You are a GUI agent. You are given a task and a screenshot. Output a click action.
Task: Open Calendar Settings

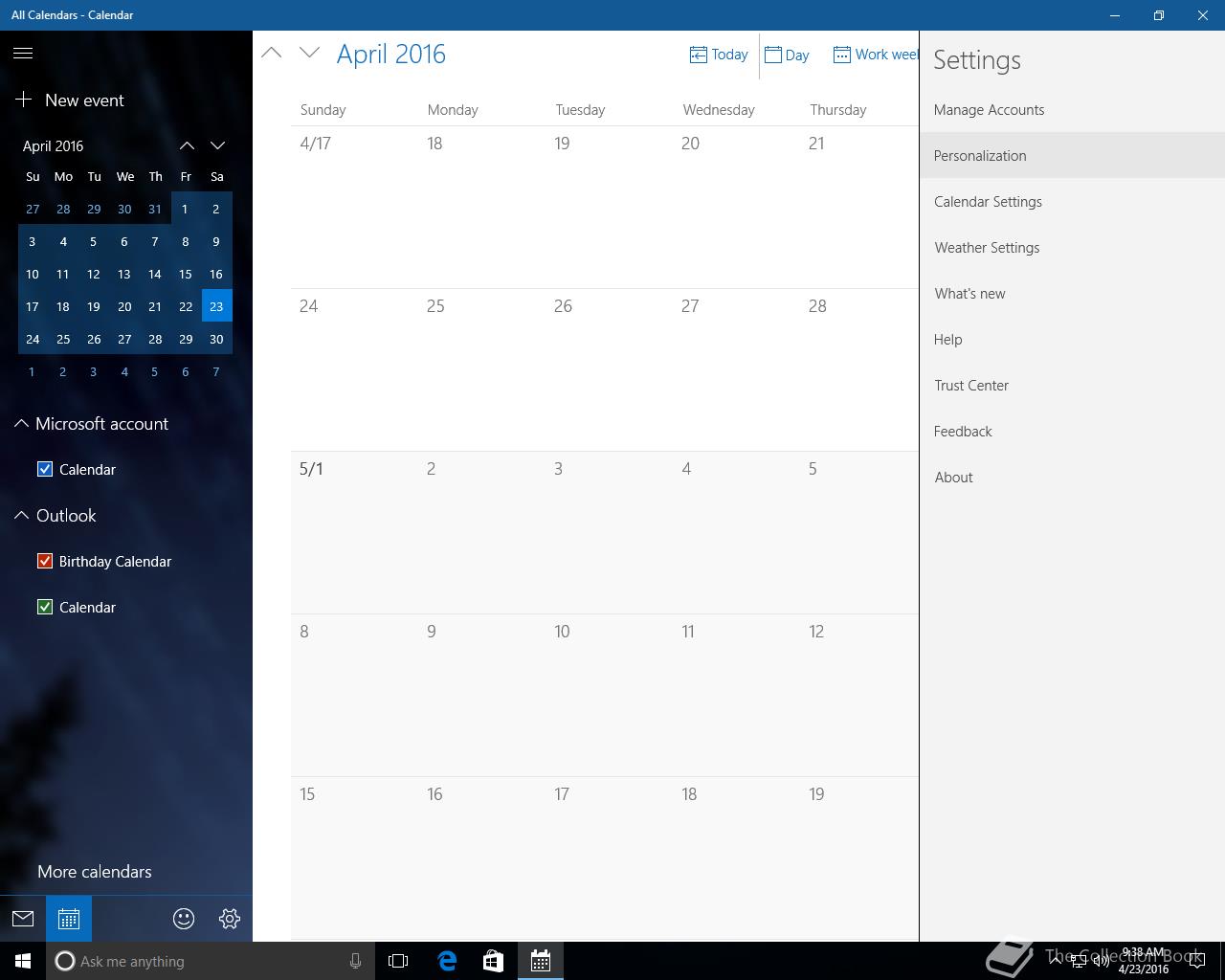[x=1072, y=201]
